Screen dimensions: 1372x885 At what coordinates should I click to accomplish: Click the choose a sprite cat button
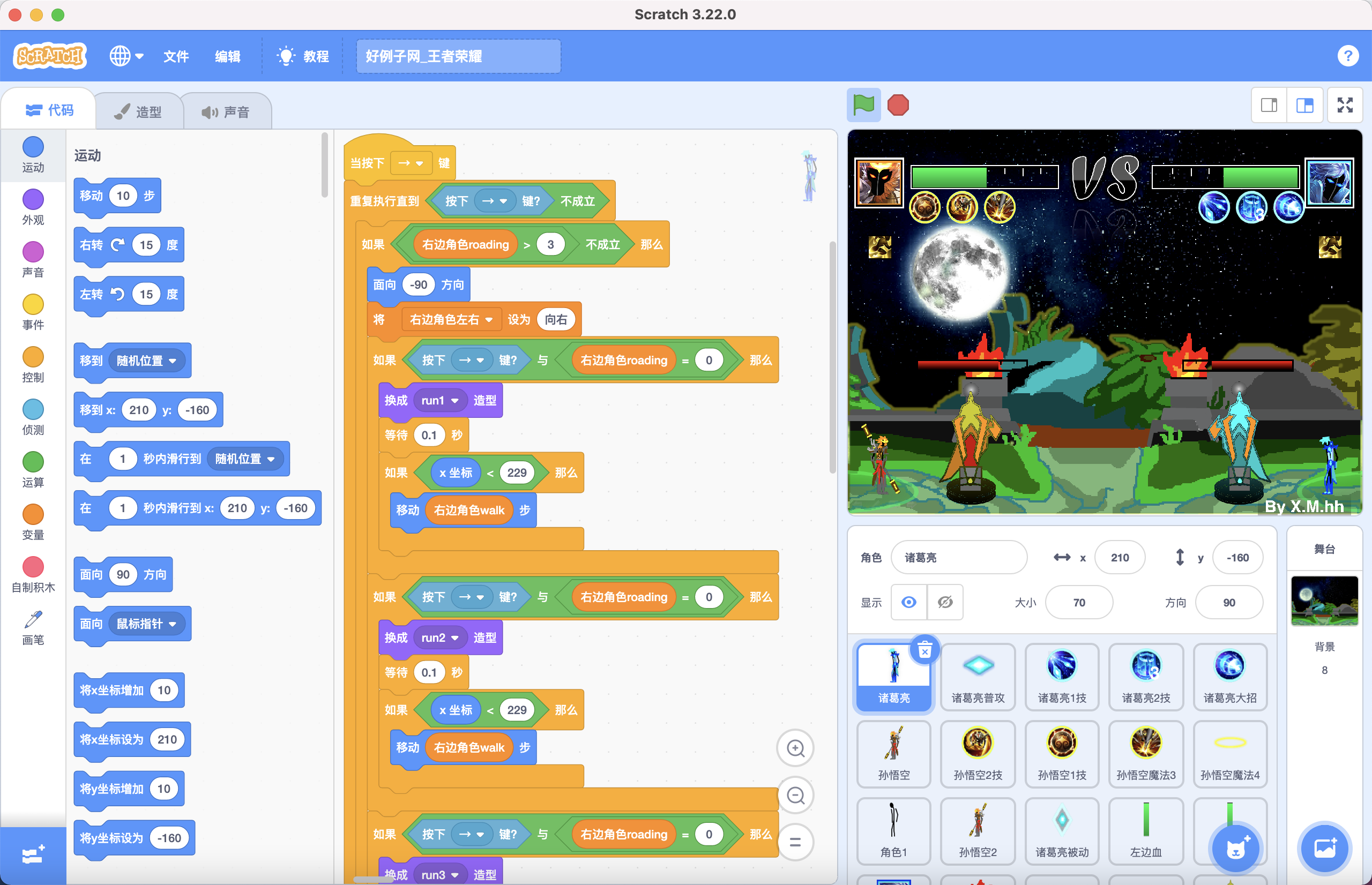click(1235, 849)
